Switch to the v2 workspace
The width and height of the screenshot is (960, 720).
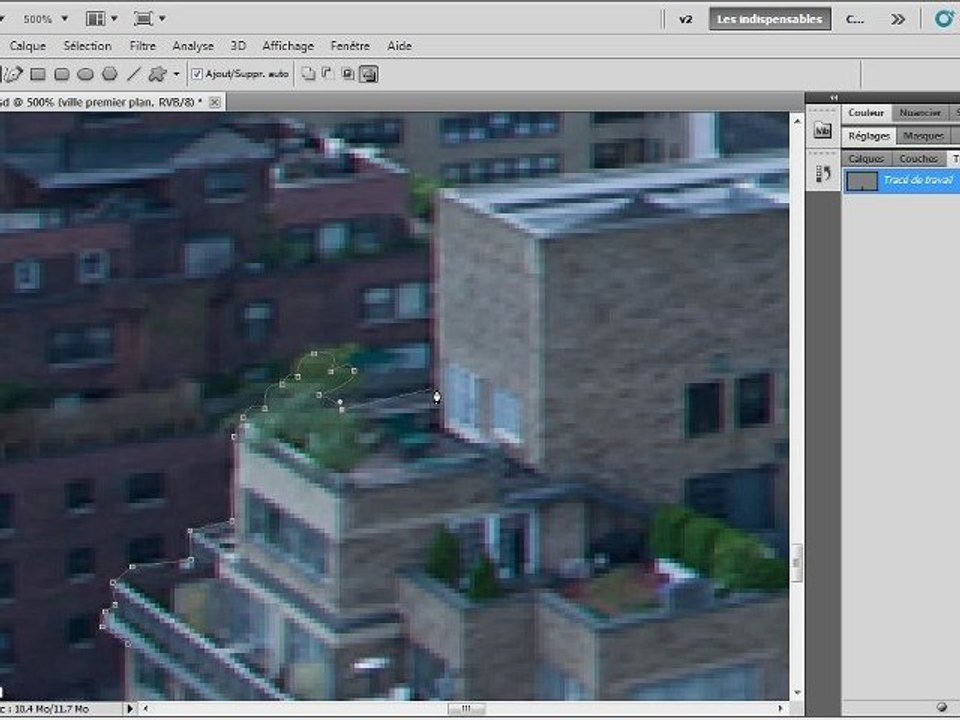click(x=686, y=19)
